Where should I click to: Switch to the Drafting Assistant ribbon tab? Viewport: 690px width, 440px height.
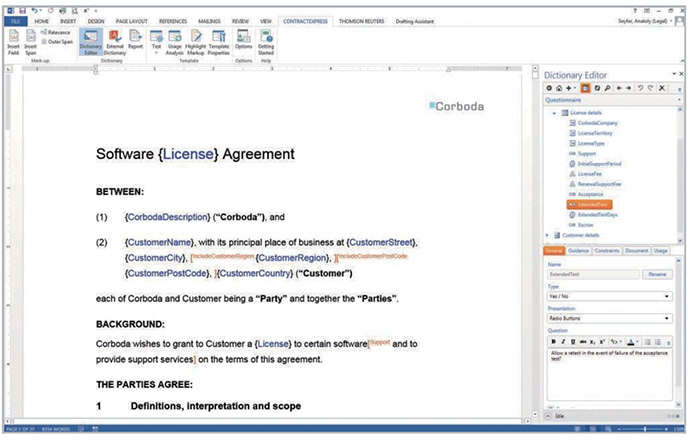pyautogui.click(x=415, y=21)
